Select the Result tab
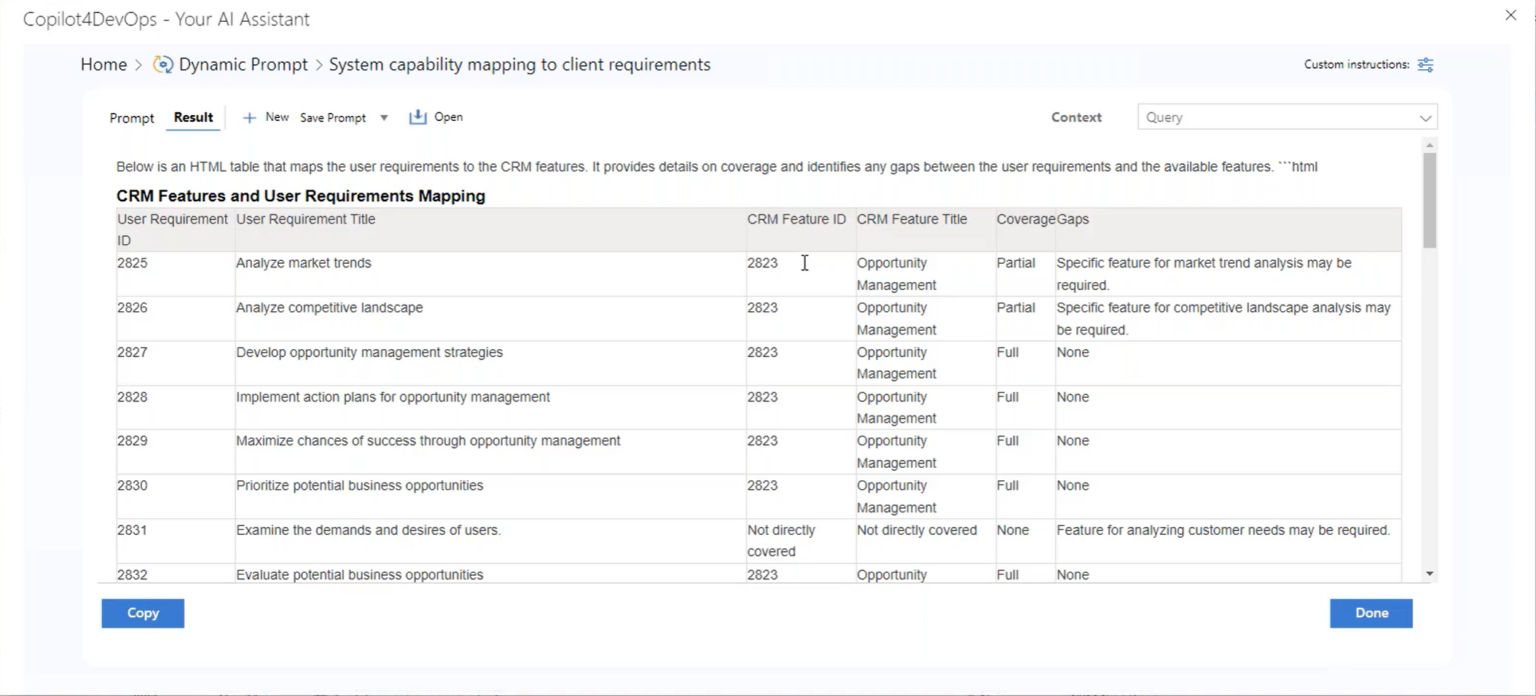1536x696 pixels. click(193, 117)
